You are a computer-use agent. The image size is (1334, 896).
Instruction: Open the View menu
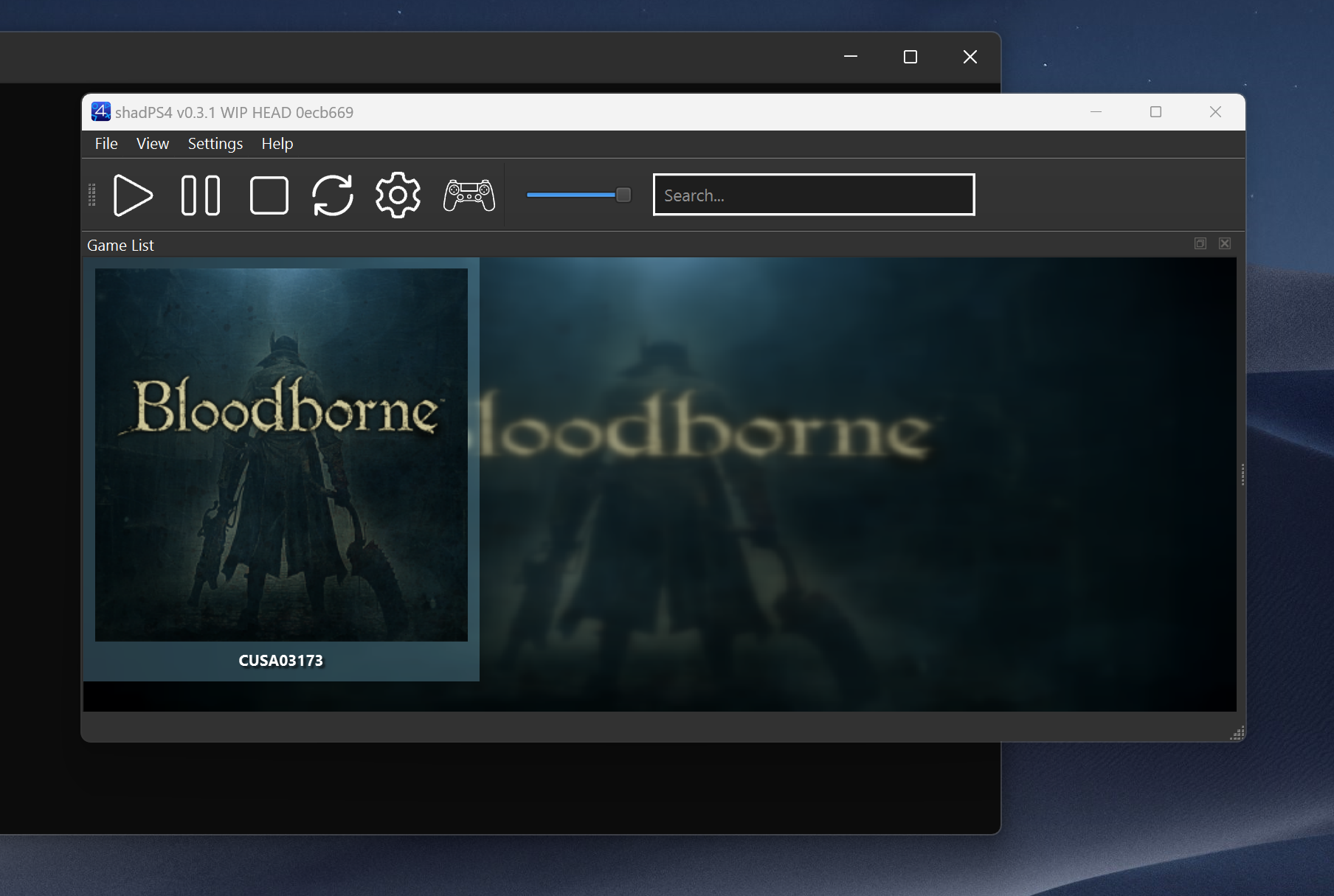[x=153, y=144]
